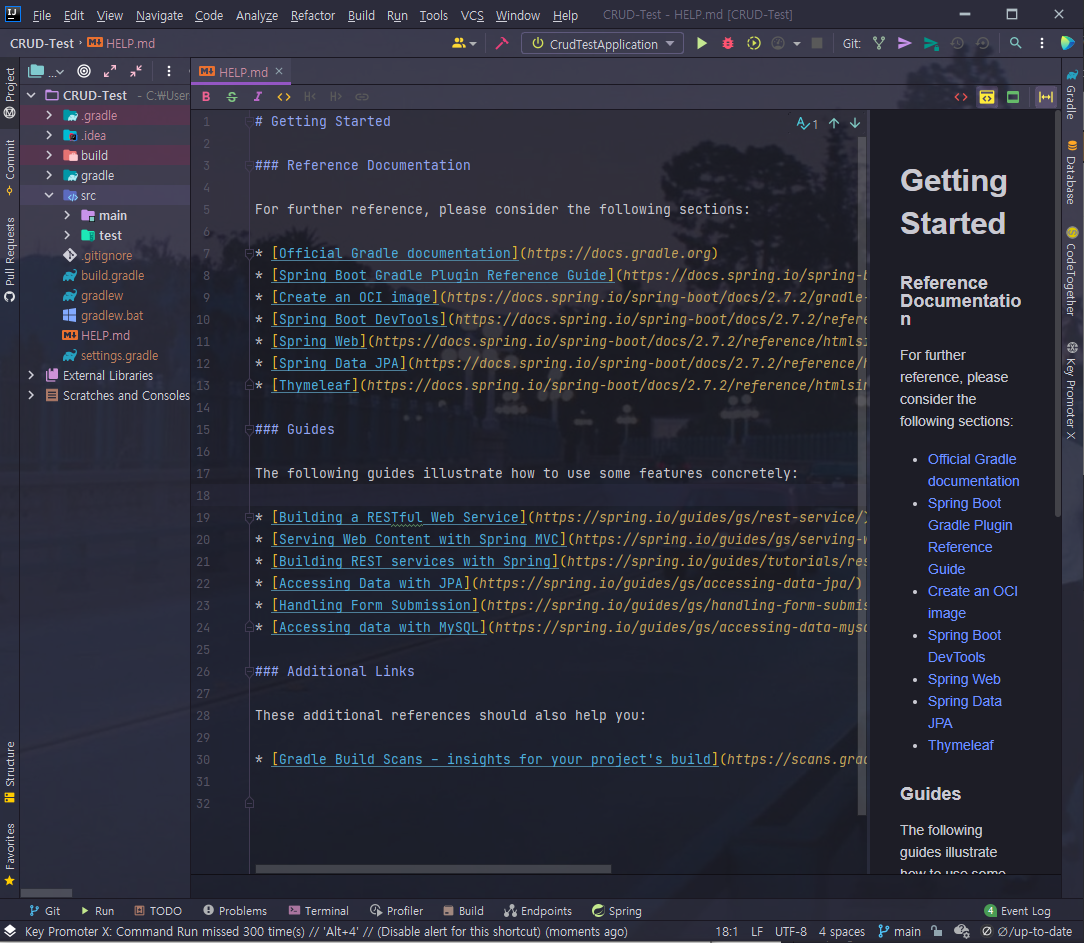Click editor horizontal scrollbar

click(433, 869)
